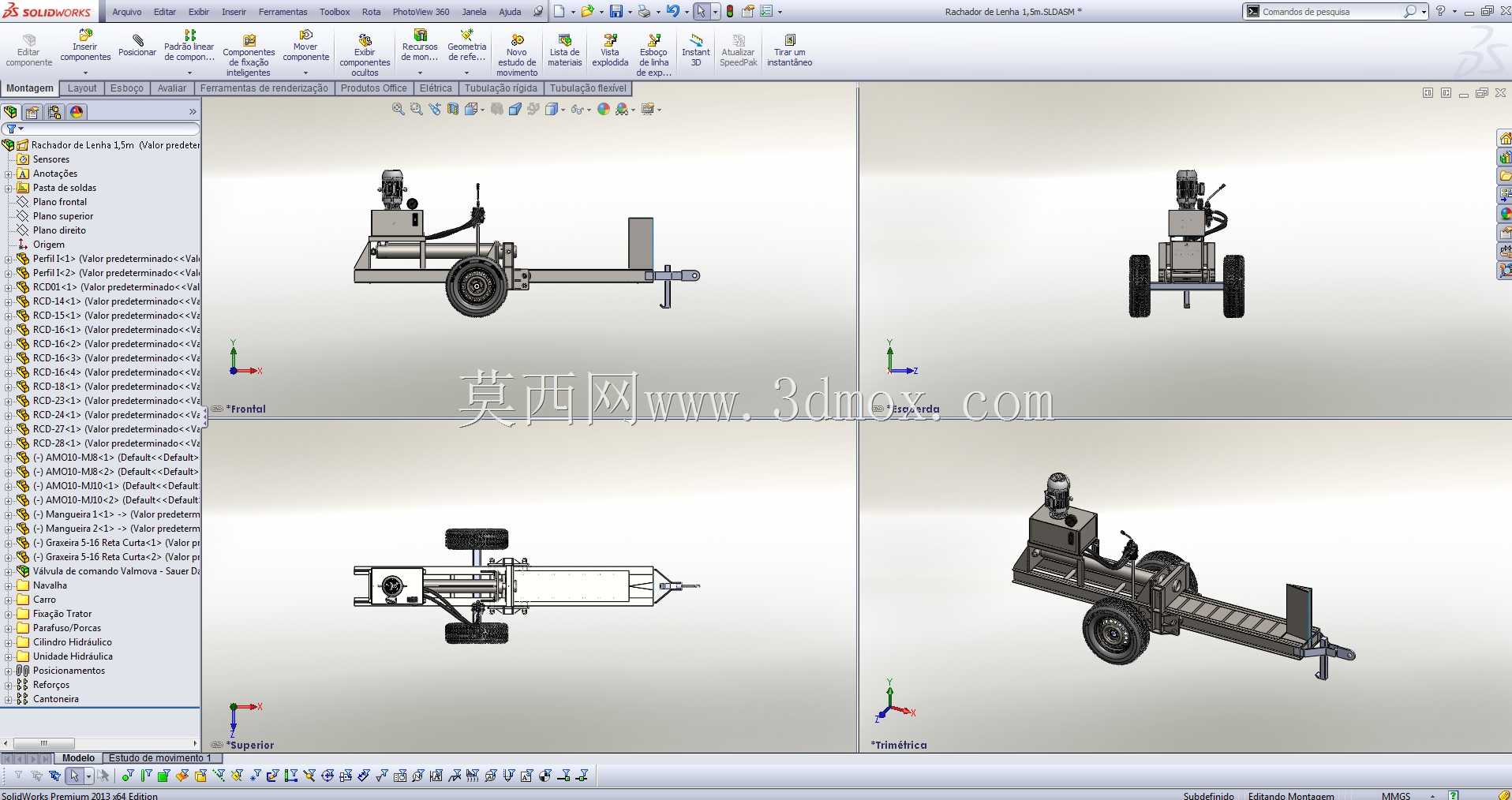Switch to the Tubulação flexível tab
The width and height of the screenshot is (1512, 800).
pos(588,88)
